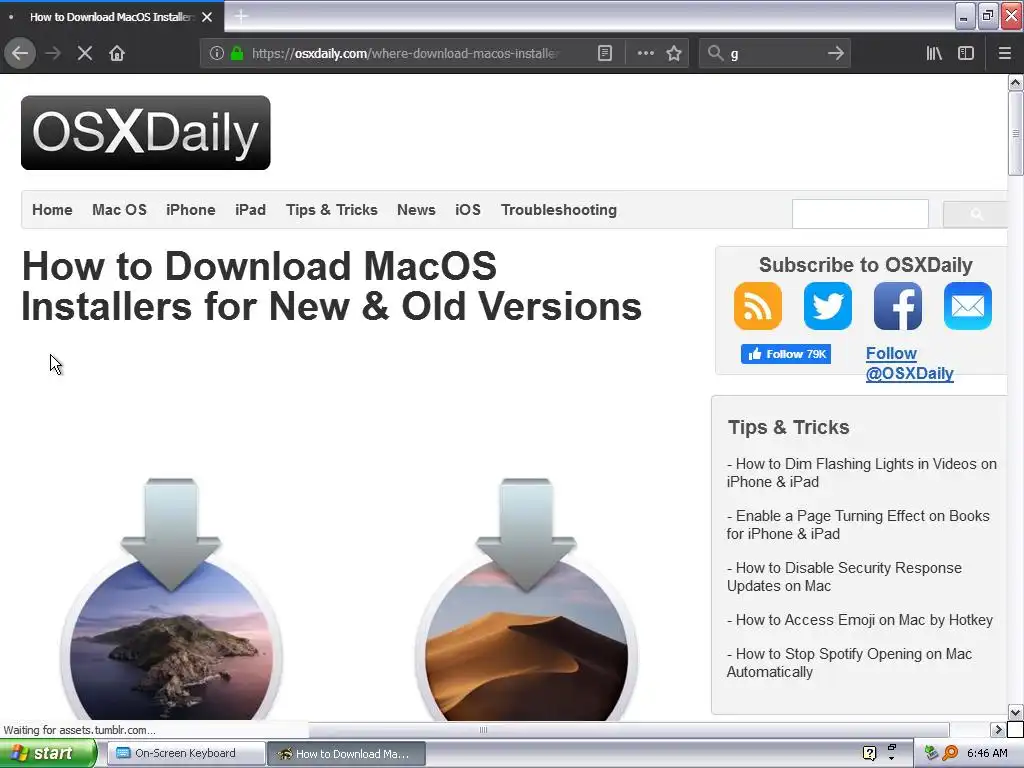Open iPad navigation item
The image size is (1024, 768).
coord(250,210)
